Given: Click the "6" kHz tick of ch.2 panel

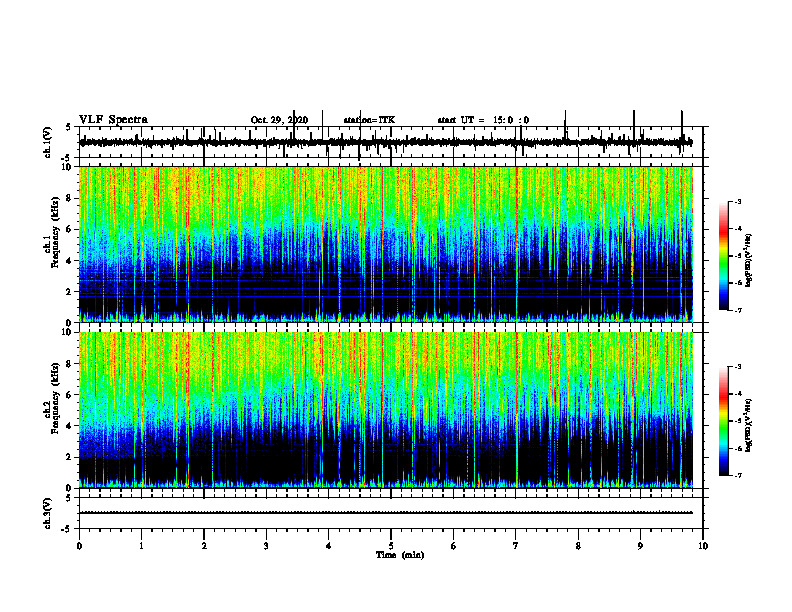Looking at the screenshot, I should 69,394.
